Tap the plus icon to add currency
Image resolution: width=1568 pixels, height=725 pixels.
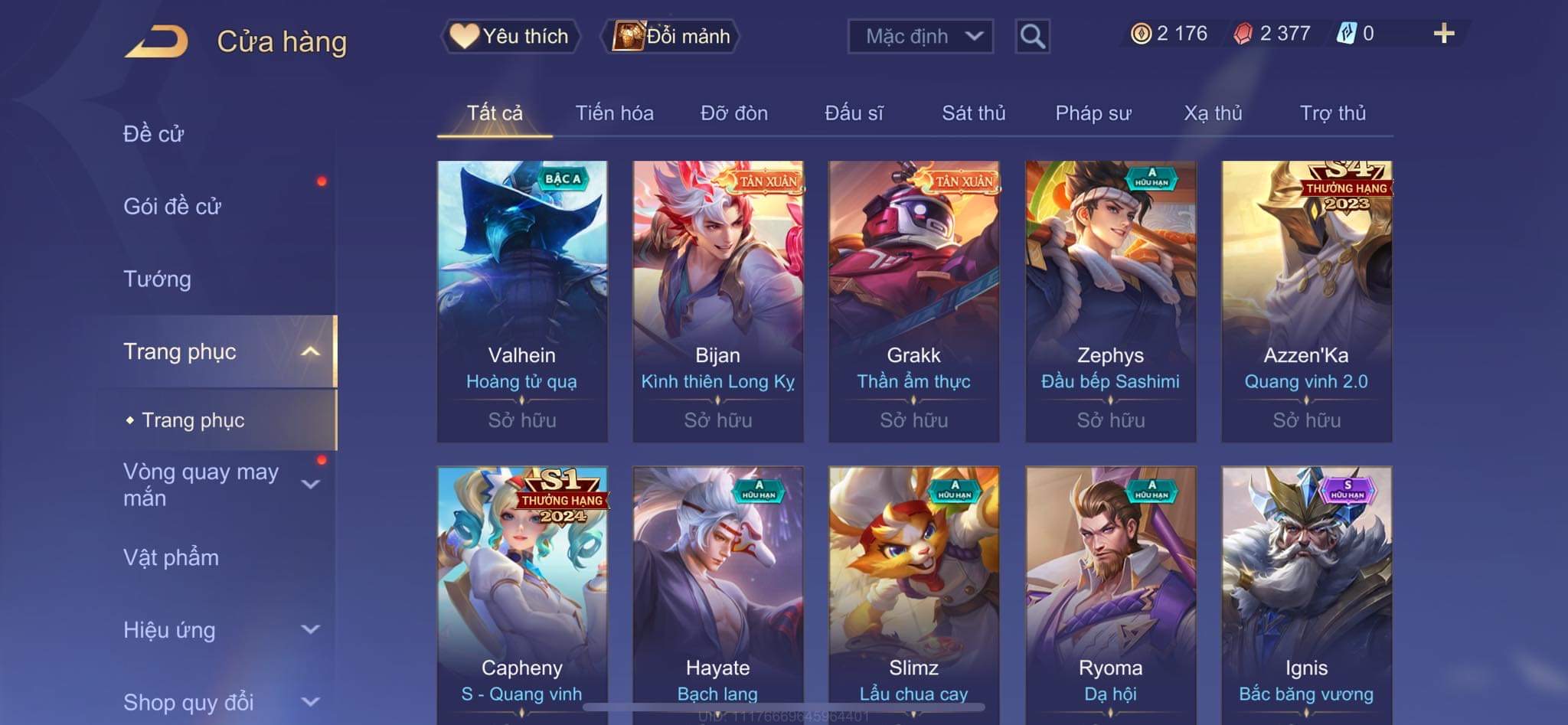1444,34
